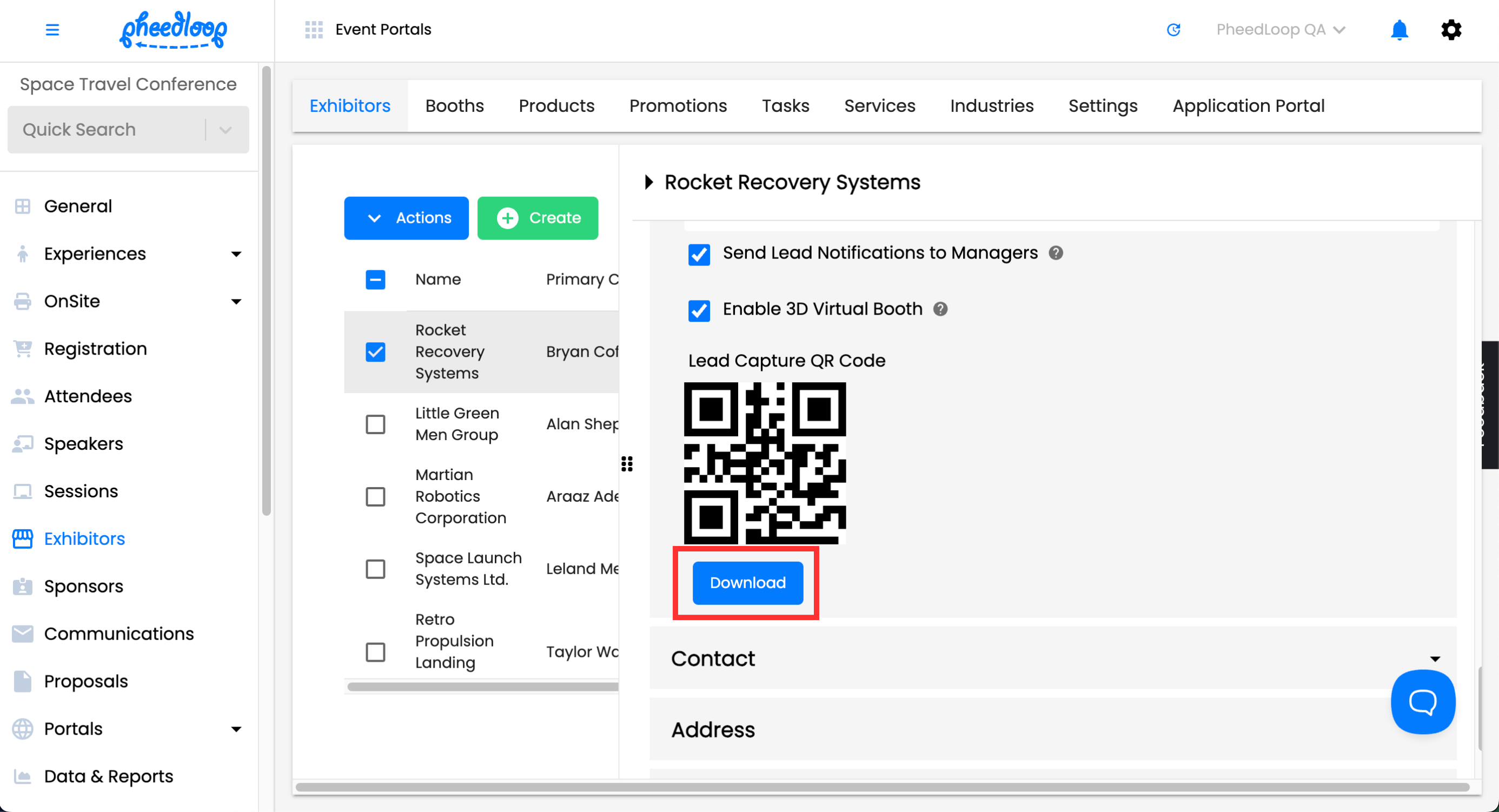Expand the Experiences sidebar menu arrow

click(236, 254)
